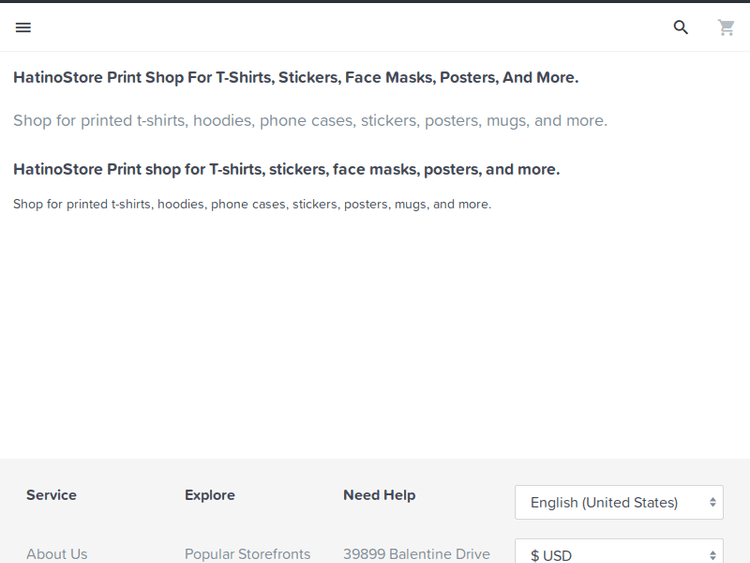Viewport: 750px width, 563px height.
Task: Click the white header bar between the menu and search icons
Action: pos(350,28)
